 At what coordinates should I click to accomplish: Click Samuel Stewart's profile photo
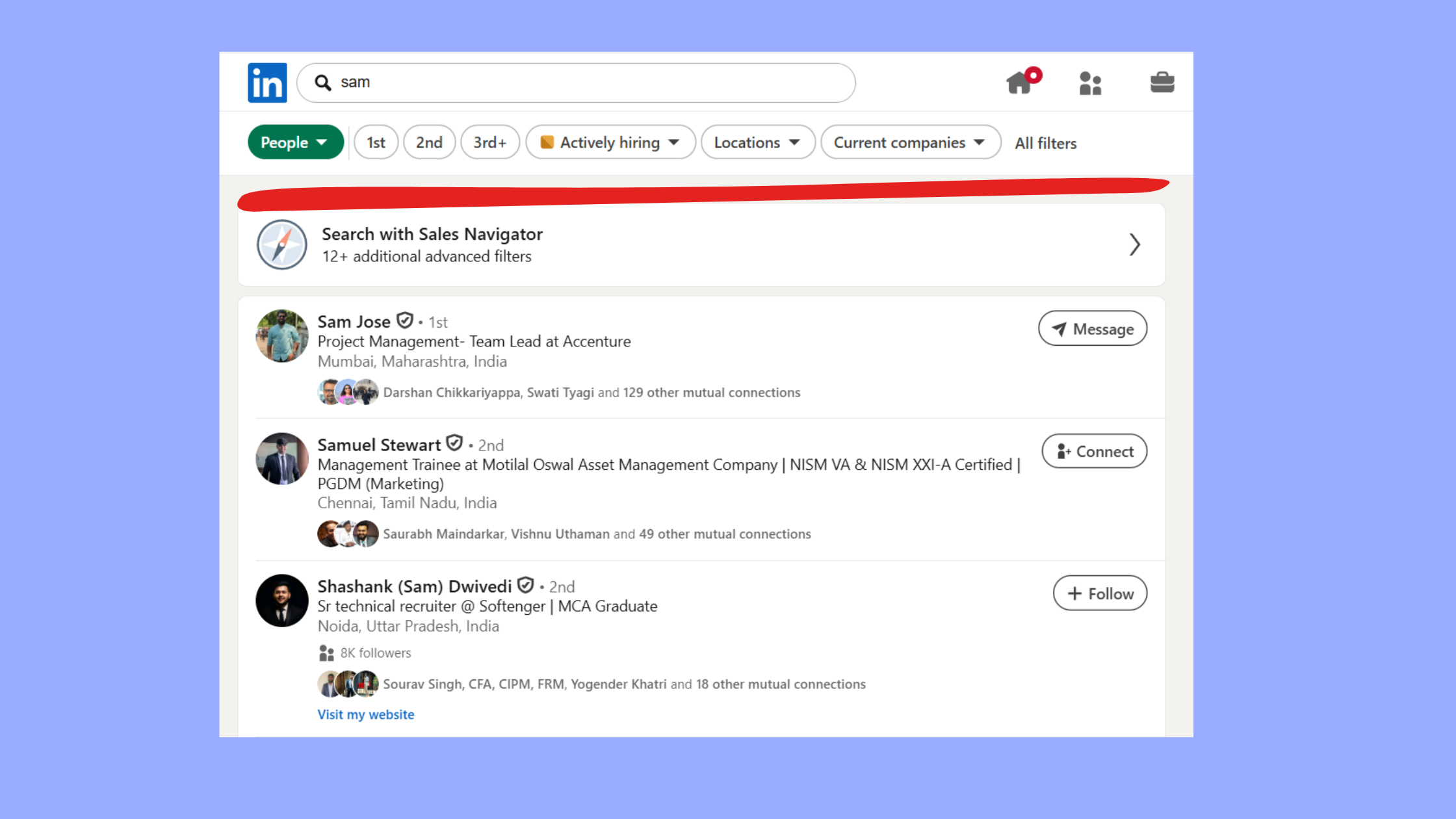pos(282,459)
